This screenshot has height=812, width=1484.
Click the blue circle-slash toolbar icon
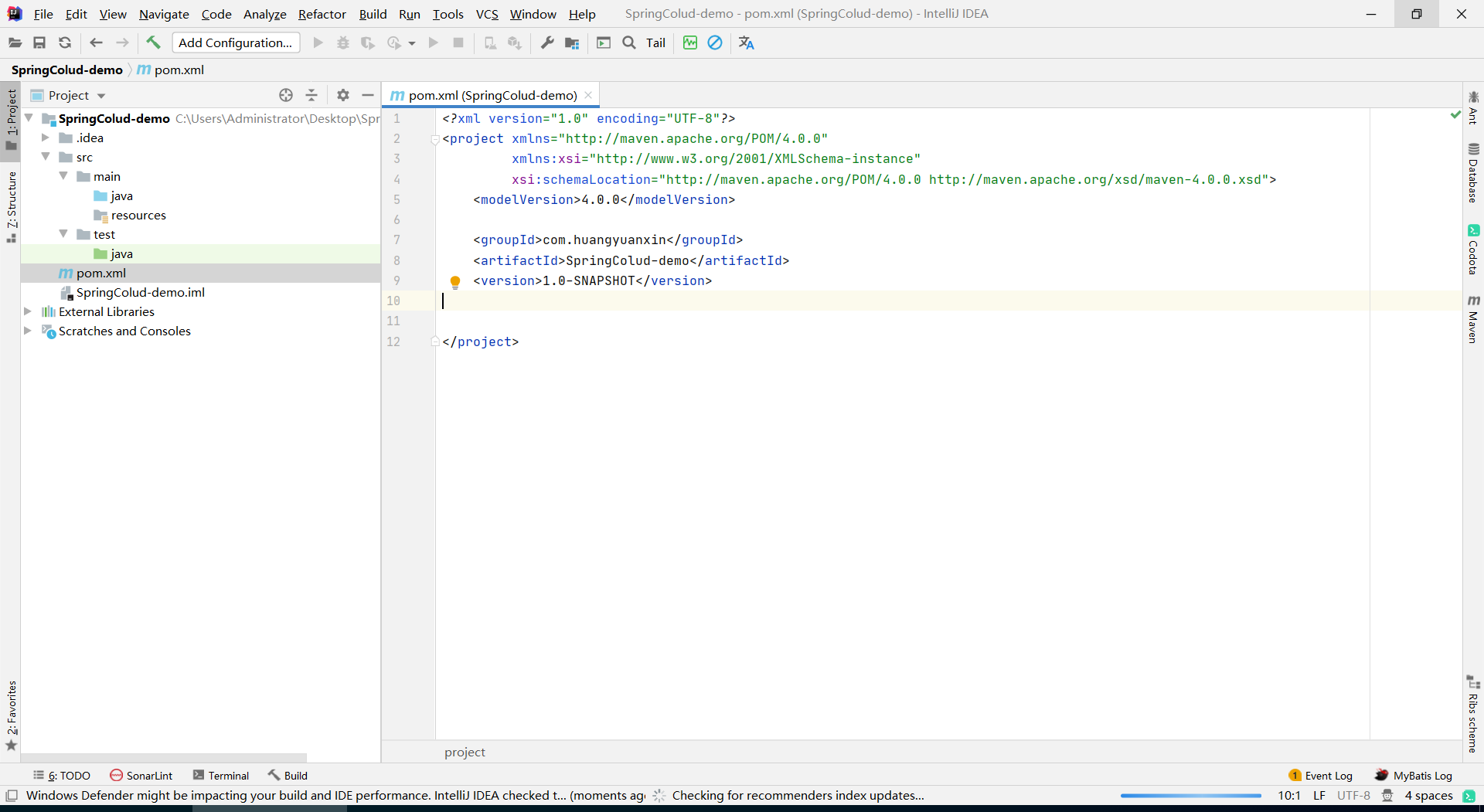click(715, 43)
